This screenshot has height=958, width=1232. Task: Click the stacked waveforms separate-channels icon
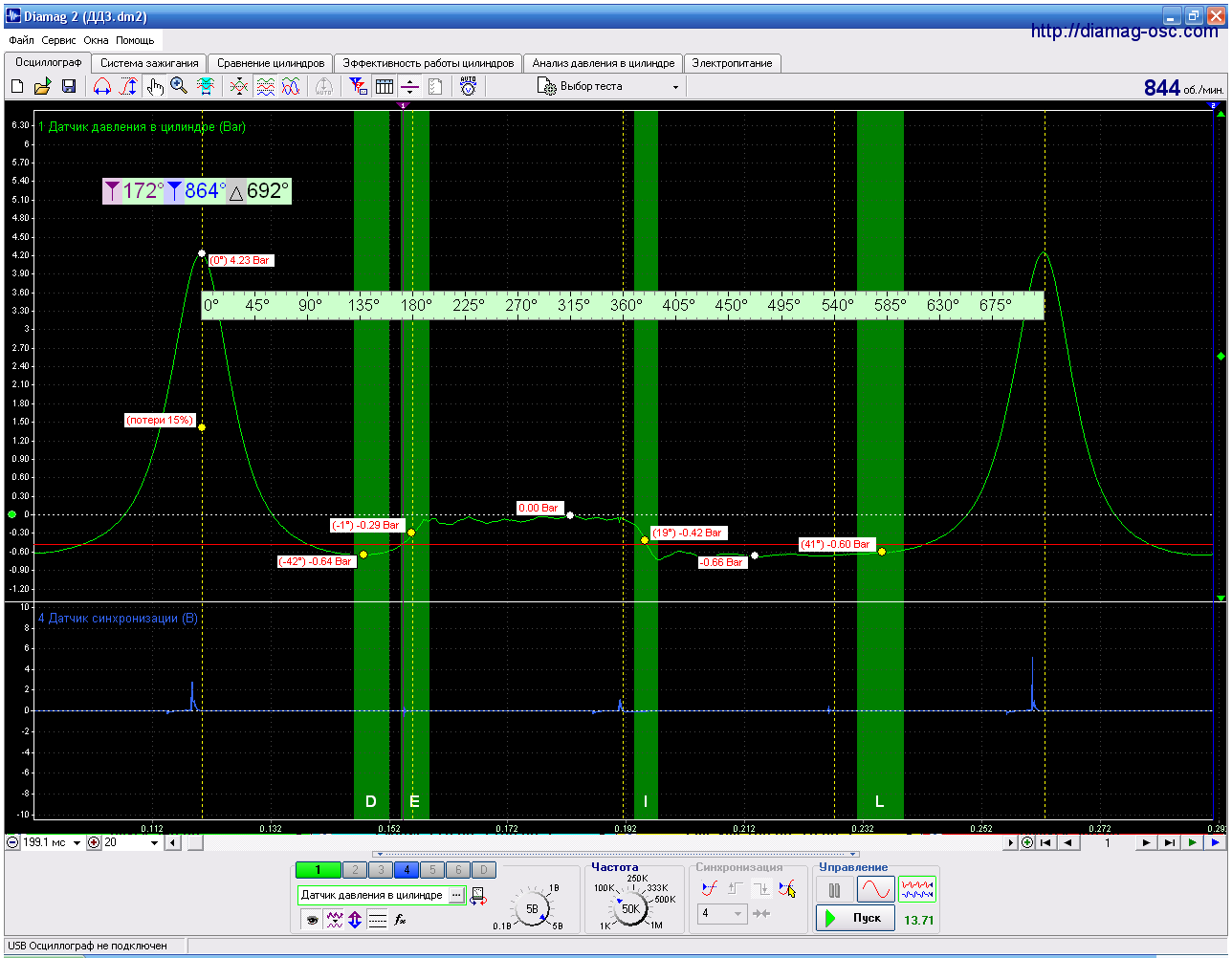click(265, 87)
